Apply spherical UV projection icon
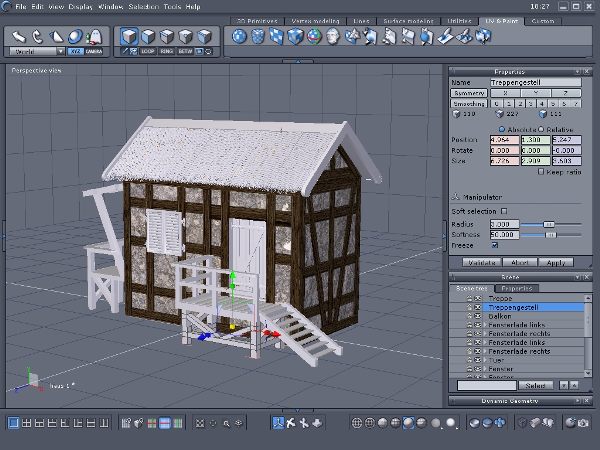The width and height of the screenshot is (600, 450). pos(239,37)
